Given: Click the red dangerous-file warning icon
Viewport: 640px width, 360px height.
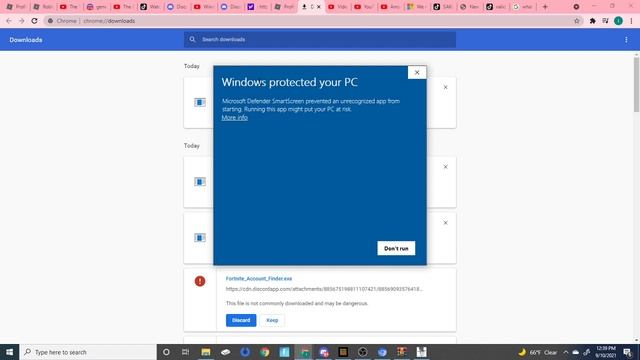Looking at the screenshot, I should click(200, 281).
